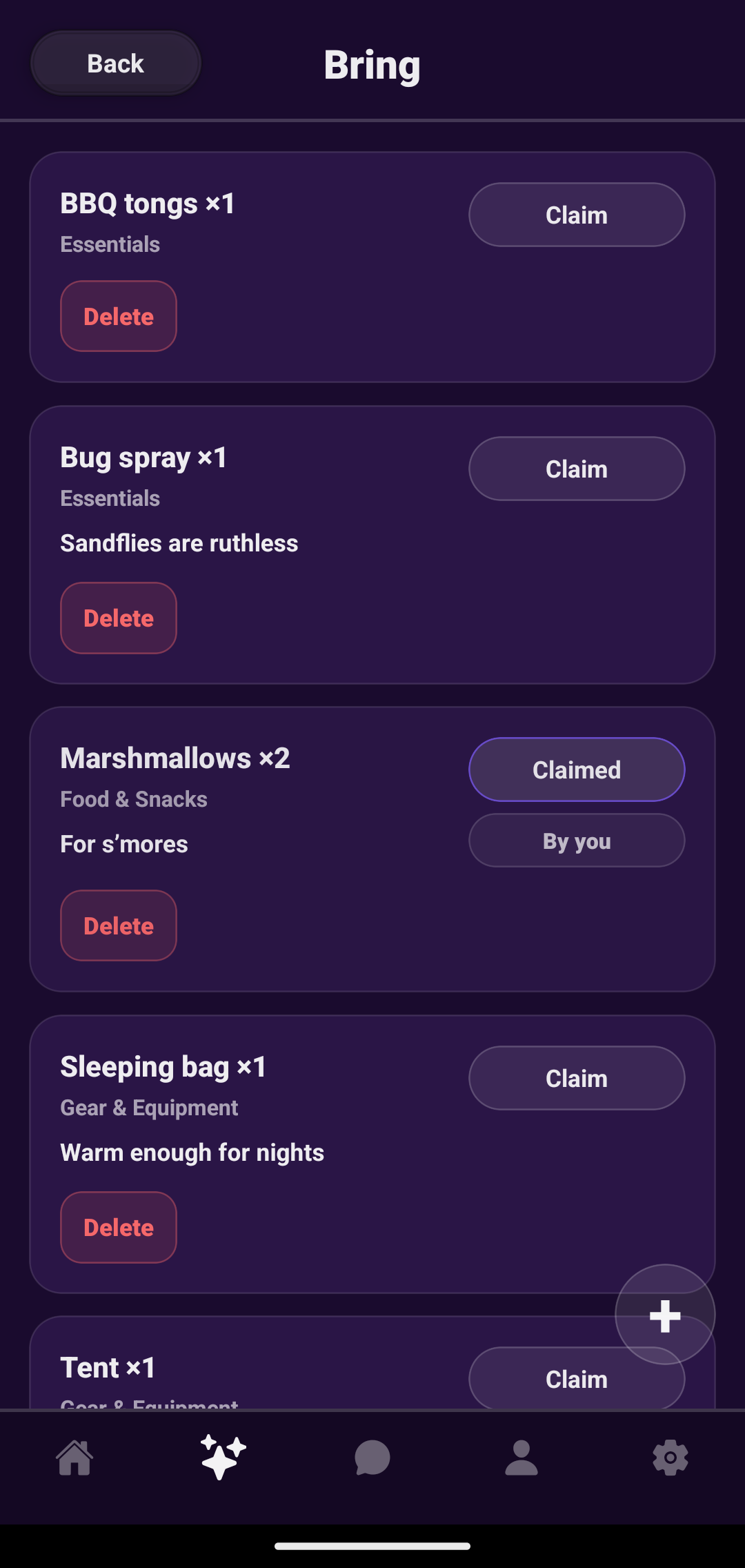Claim the BBQ tongs item
The height and width of the screenshot is (1568, 745).
[577, 215]
